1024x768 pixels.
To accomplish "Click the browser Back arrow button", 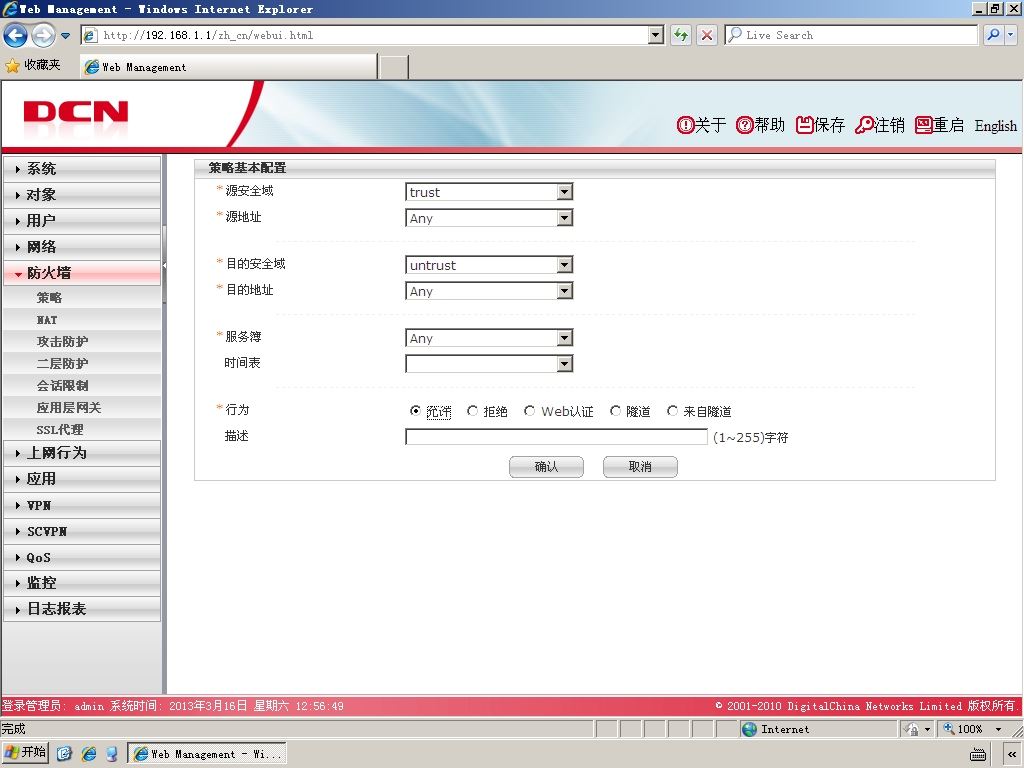I will click(x=16, y=35).
